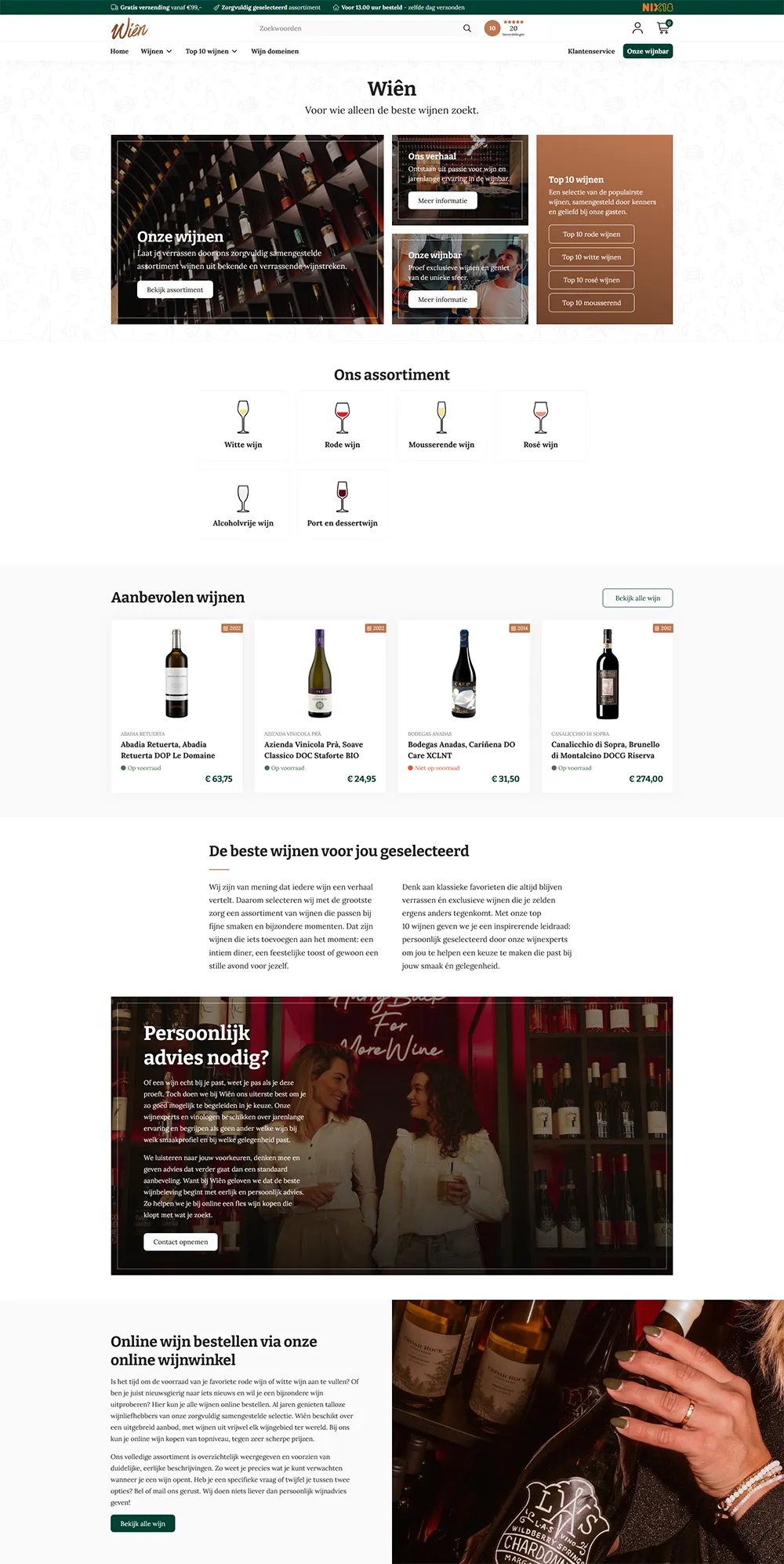784x1564 pixels.
Task: Go to Klantenservice in navigation
Action: (x=591, y=52)
